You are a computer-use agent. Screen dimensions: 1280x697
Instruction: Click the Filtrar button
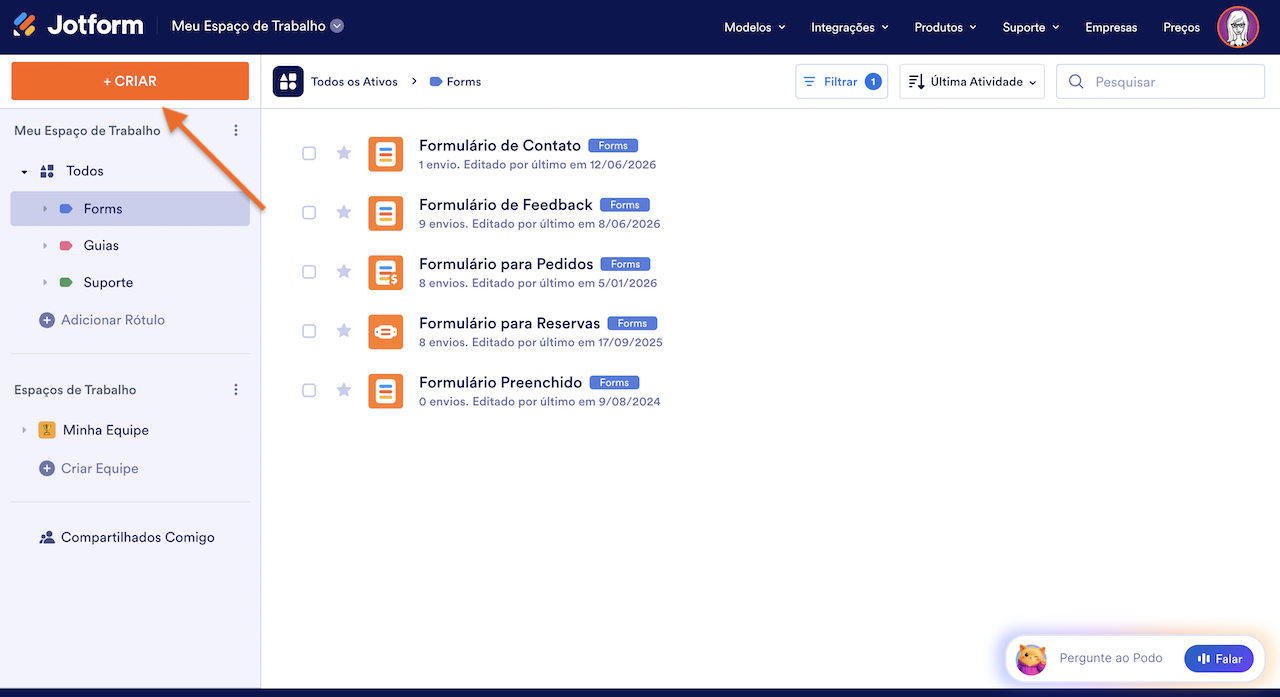coord(841,82)
